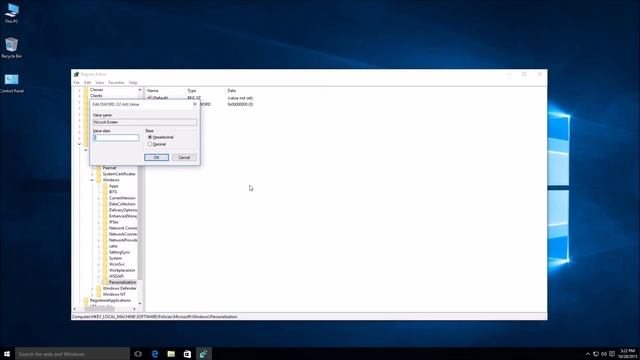Screen dimensions: 640x360
Task: Click the taskbar search box
Action: click(x=72, y=354)
